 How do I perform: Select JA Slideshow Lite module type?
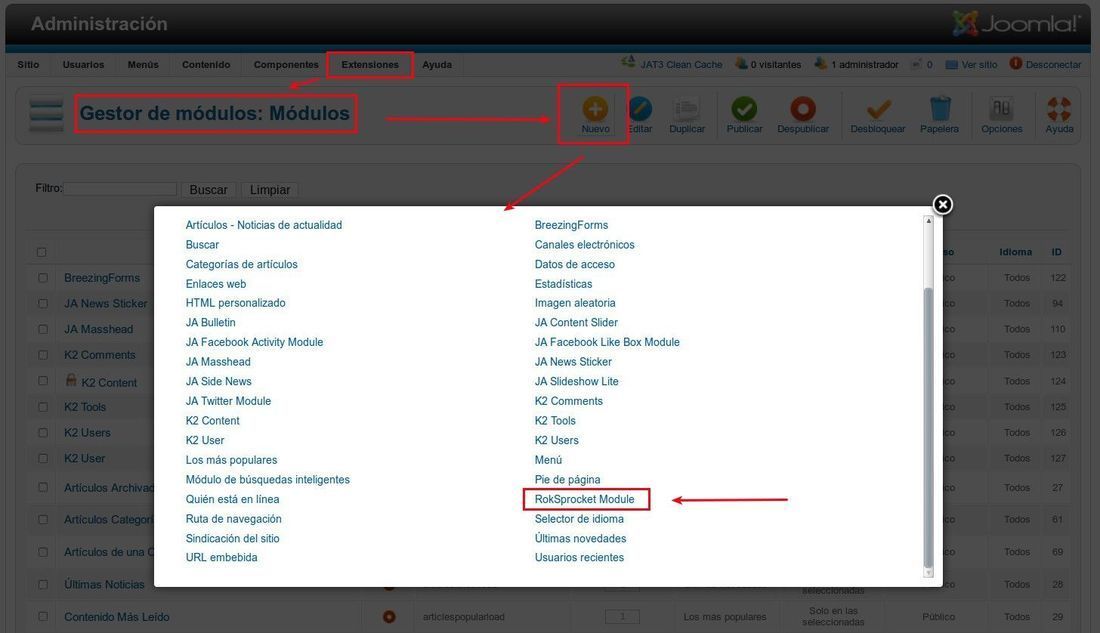[577, 381]
